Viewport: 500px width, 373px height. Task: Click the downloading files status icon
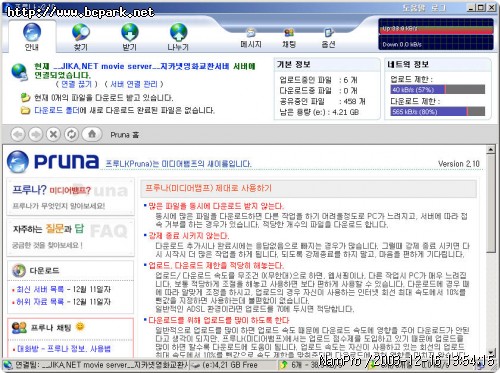[x=25, y=97]
